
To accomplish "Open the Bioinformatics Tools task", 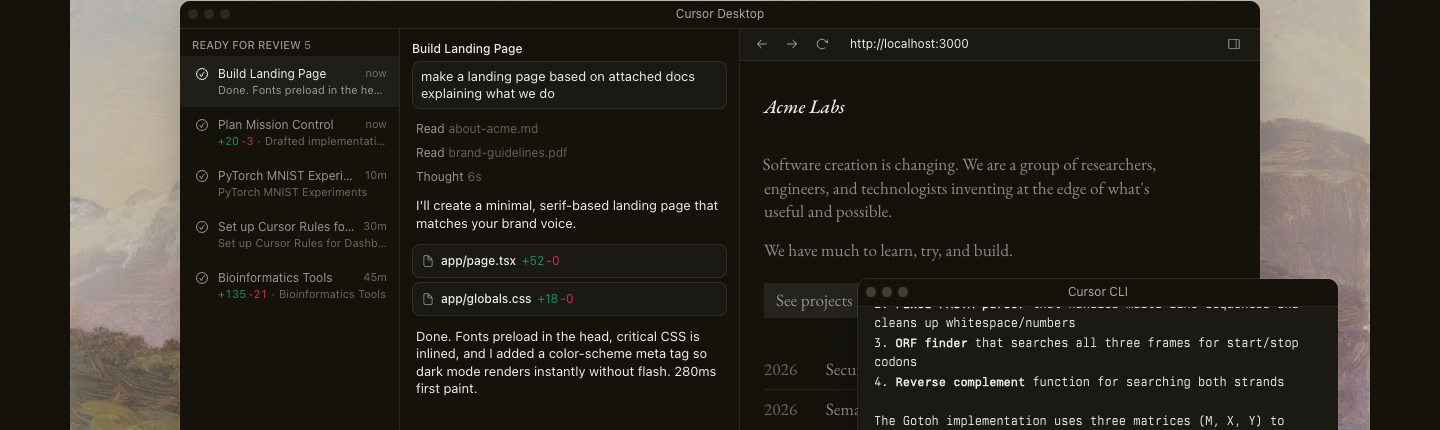I will coord(290,285).
